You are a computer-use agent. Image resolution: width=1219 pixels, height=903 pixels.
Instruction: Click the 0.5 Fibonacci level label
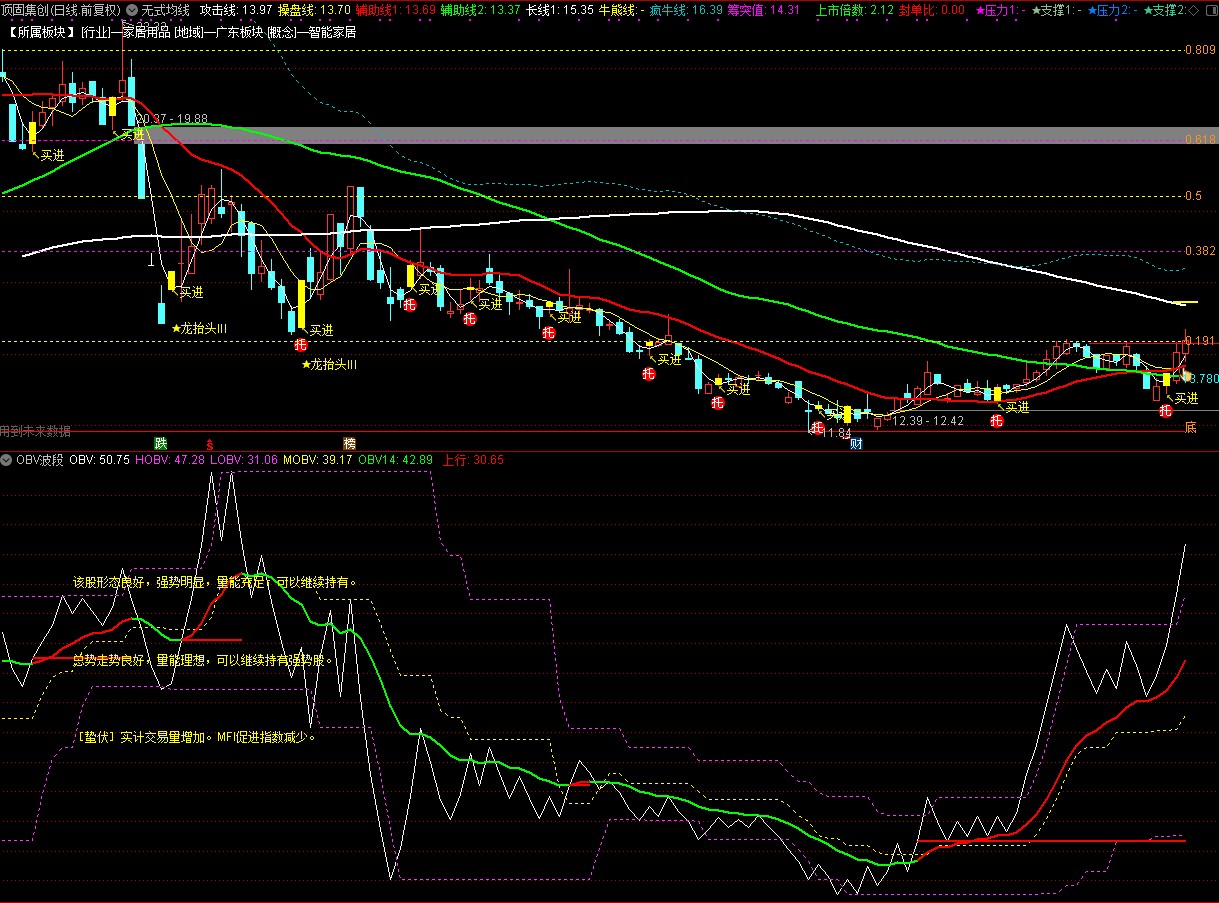(x=1192, y=196)
